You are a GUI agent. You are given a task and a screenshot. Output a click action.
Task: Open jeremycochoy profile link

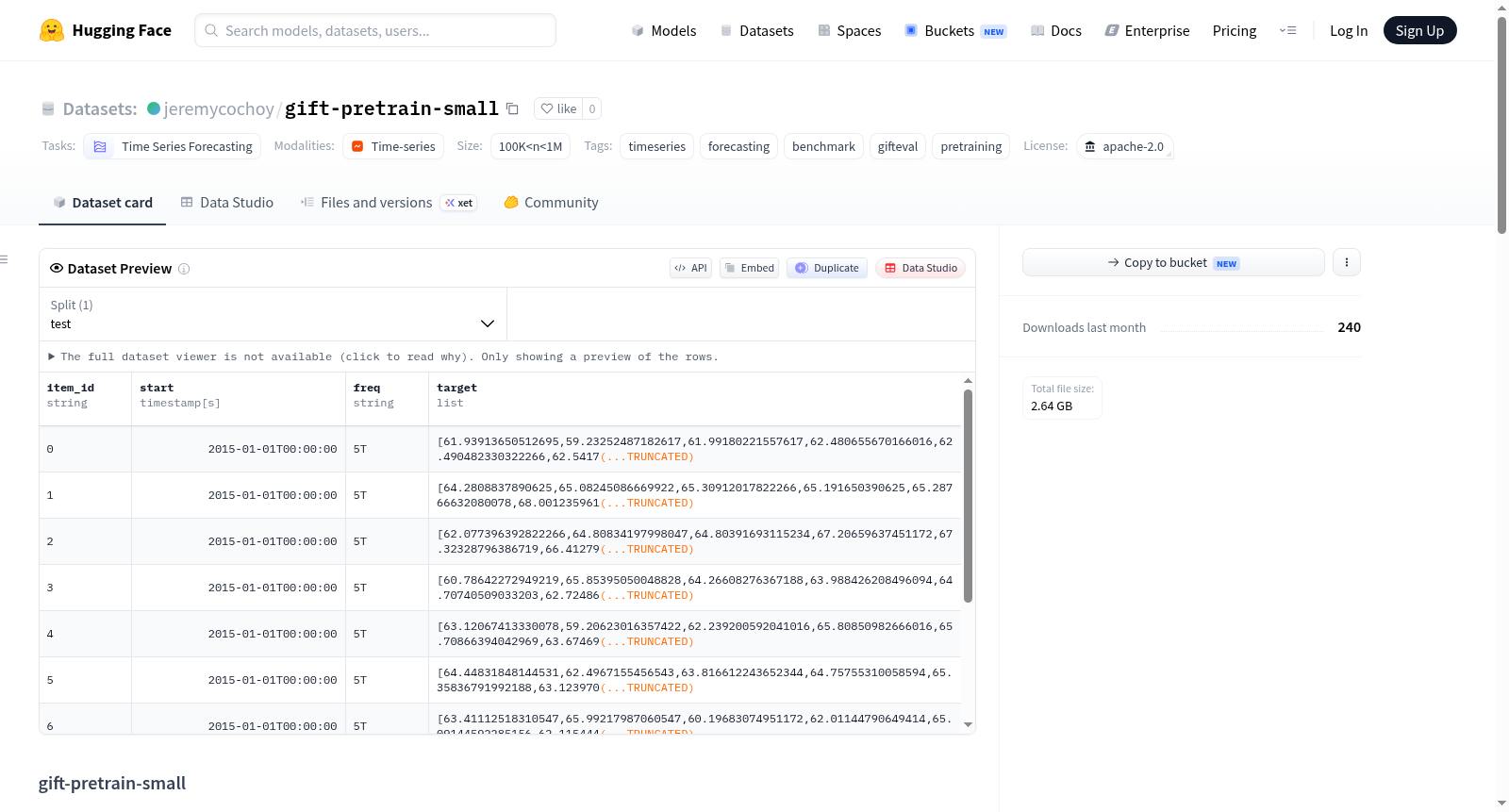219,108
